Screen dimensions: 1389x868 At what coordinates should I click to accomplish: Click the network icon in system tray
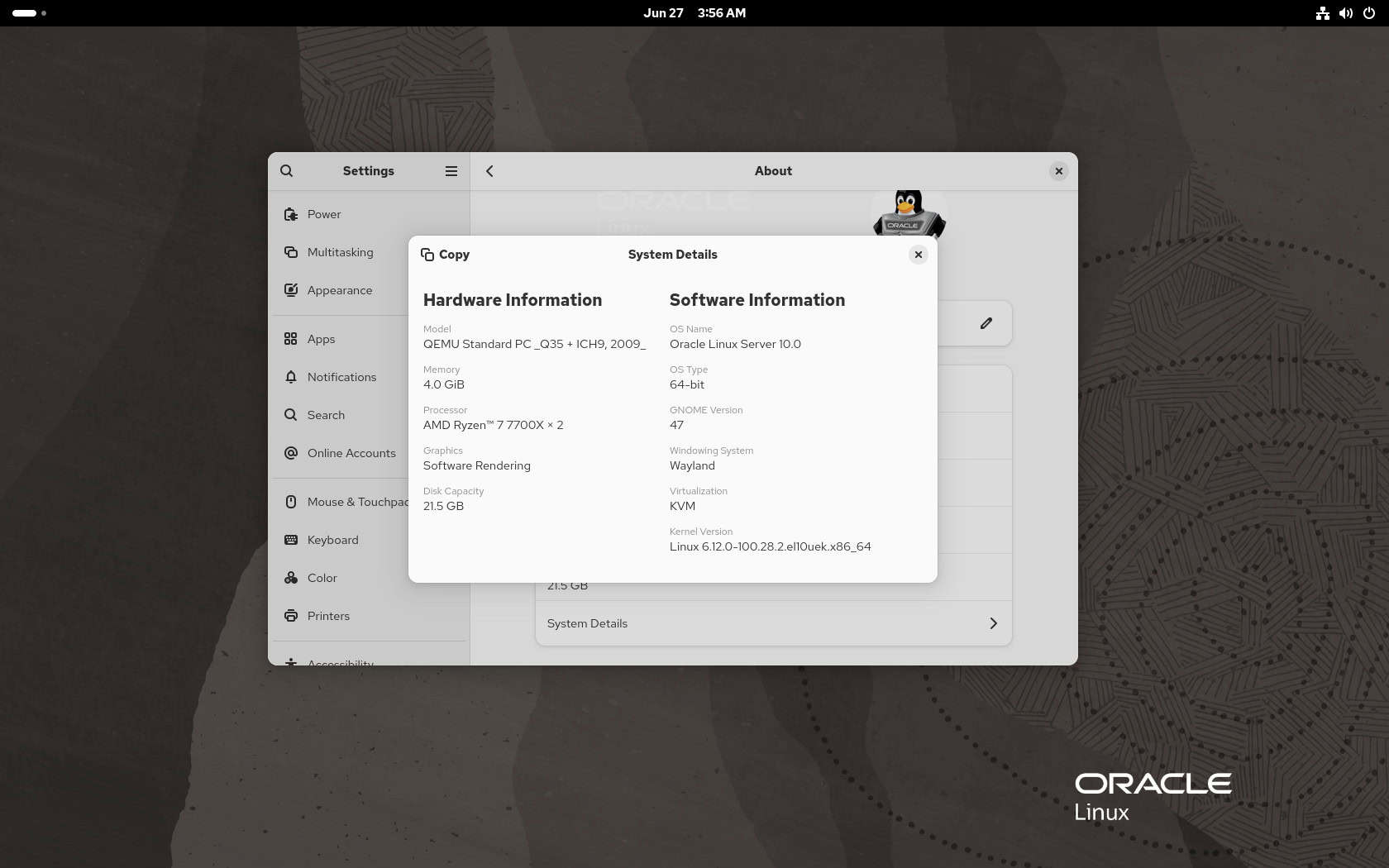point(1321,12)
